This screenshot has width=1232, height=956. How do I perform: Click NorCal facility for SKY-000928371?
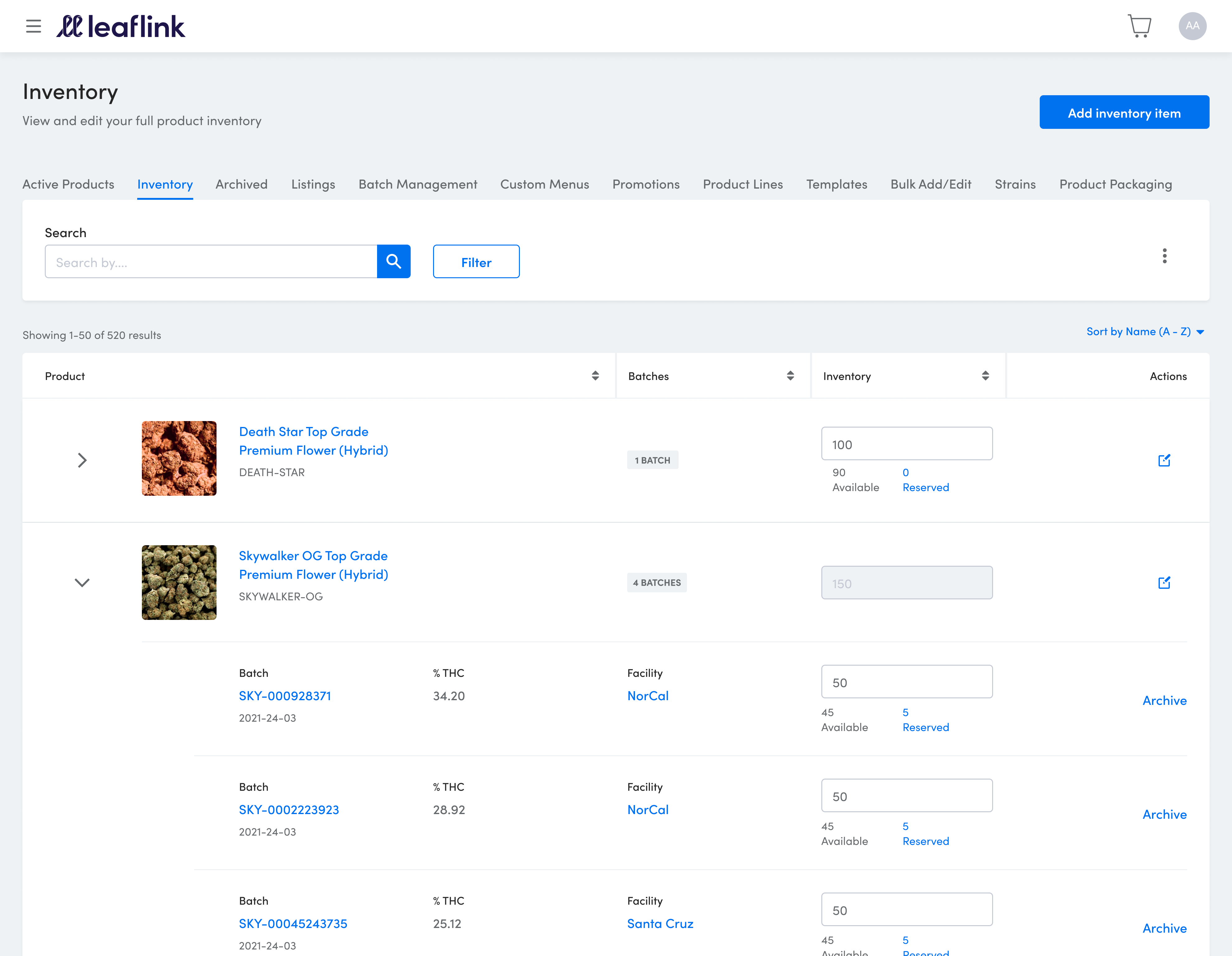click(648, 696)
